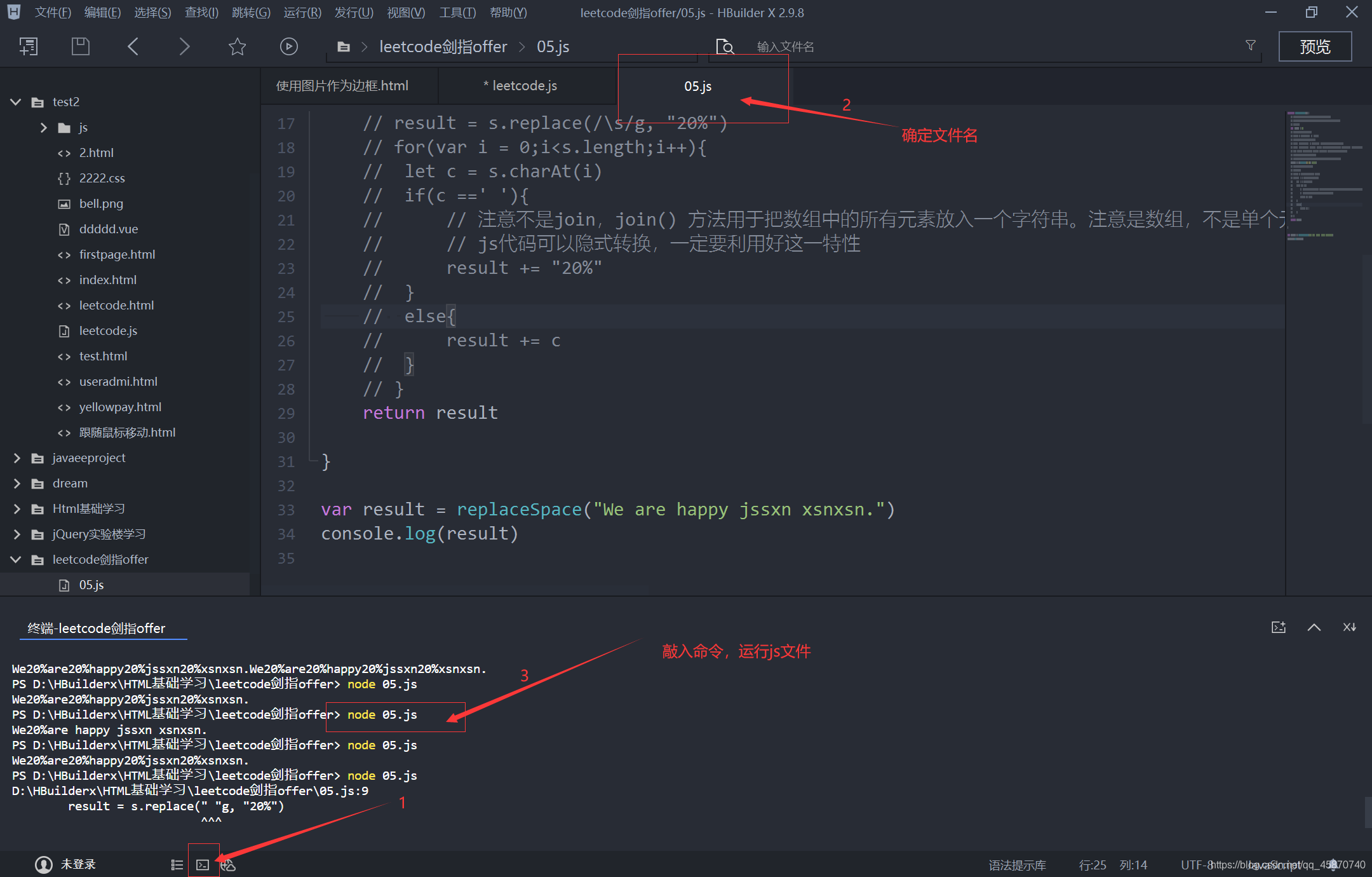This screenshot has width=1372, height=877.
Task: Expand the dream project folder
Action: pos(17,484)
